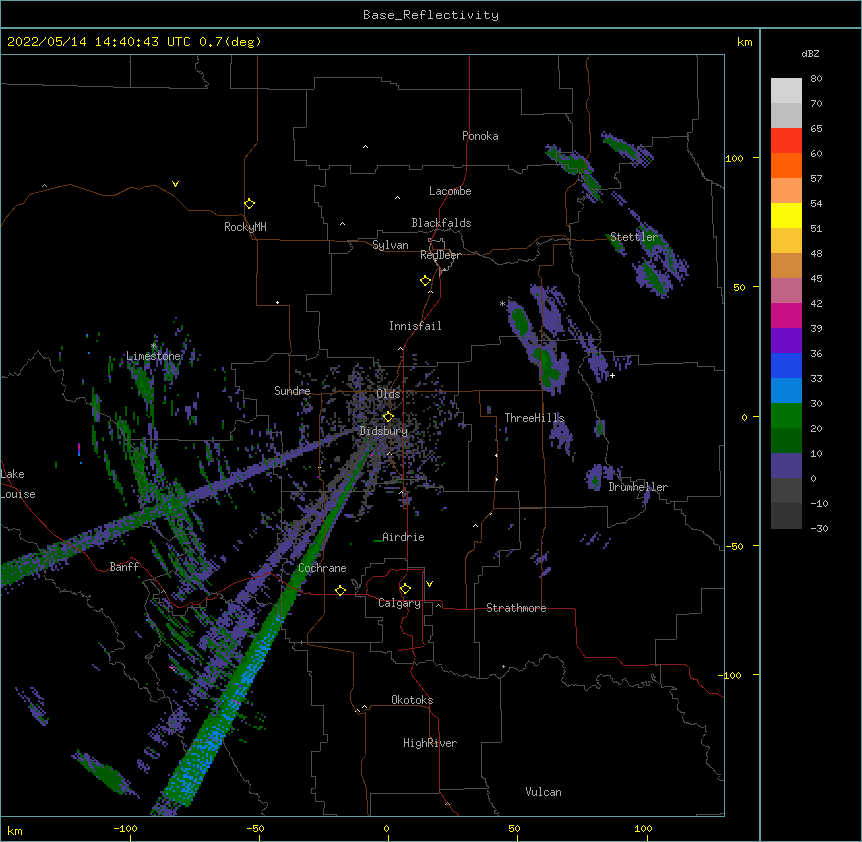This screenshot has height=842, width=862.
Task: Click the Drumheller label
Action: 638,487
